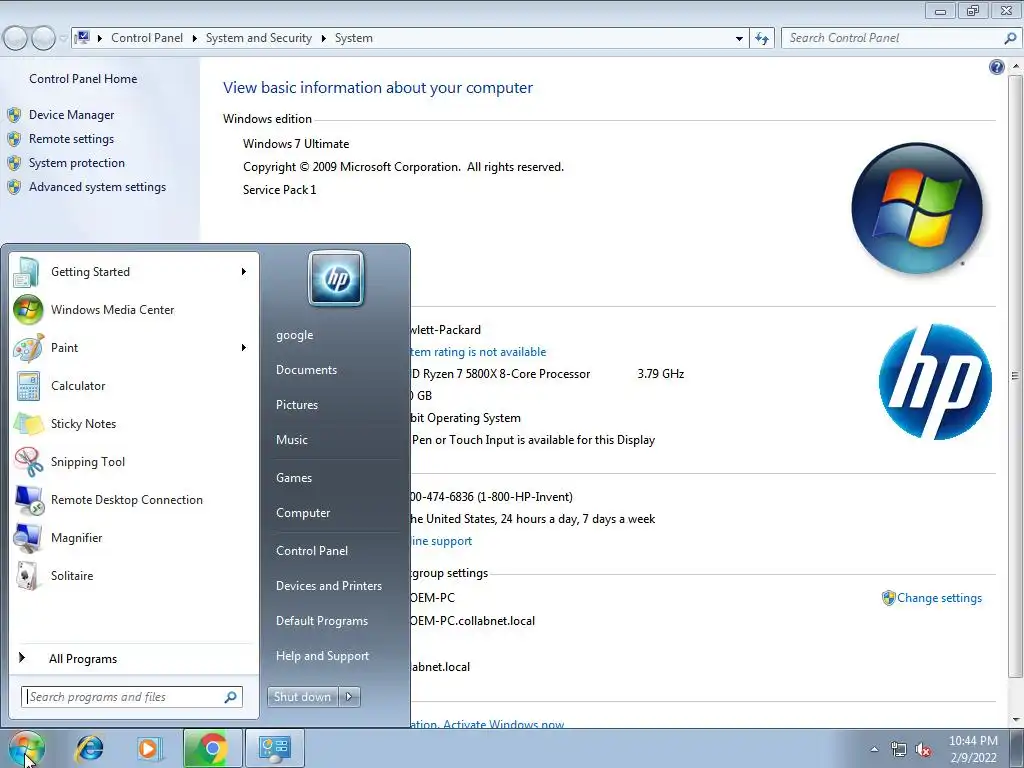Expand breadcrumb arrow after Control Panel
The image size is (1024, 768).
pyautogui.click(x=195, y=39)
